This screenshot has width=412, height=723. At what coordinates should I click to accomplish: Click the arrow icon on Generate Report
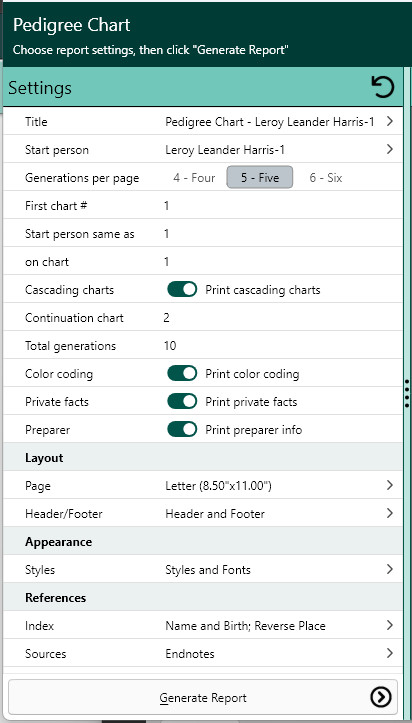(x=381, y=698)
